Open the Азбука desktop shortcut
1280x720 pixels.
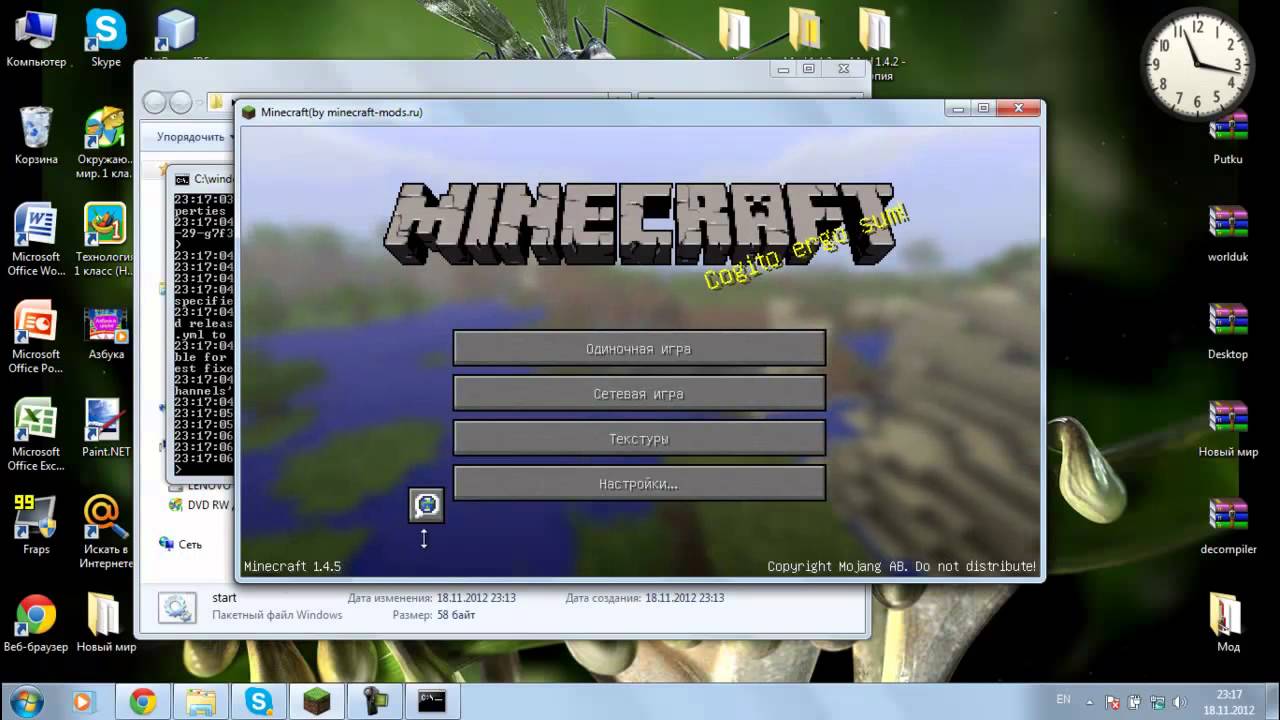point(106,332)
